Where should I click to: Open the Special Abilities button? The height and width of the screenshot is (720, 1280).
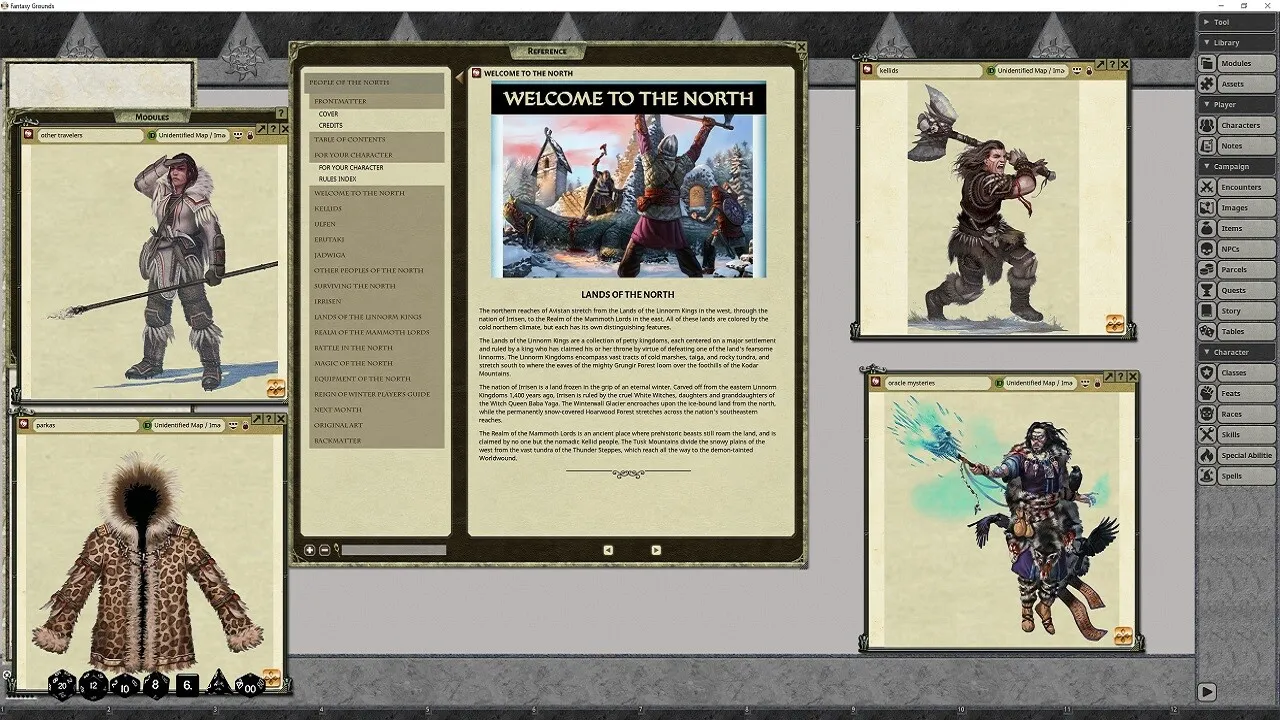[x=1237, y=455]
